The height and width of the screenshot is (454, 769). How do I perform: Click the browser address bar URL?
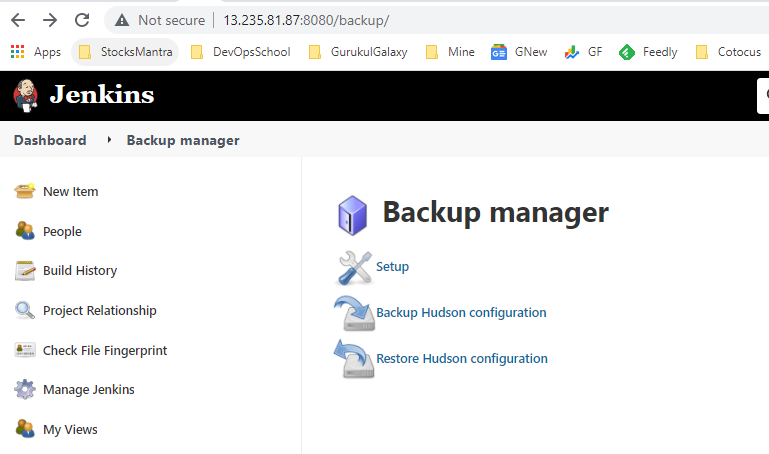[306, 20]
